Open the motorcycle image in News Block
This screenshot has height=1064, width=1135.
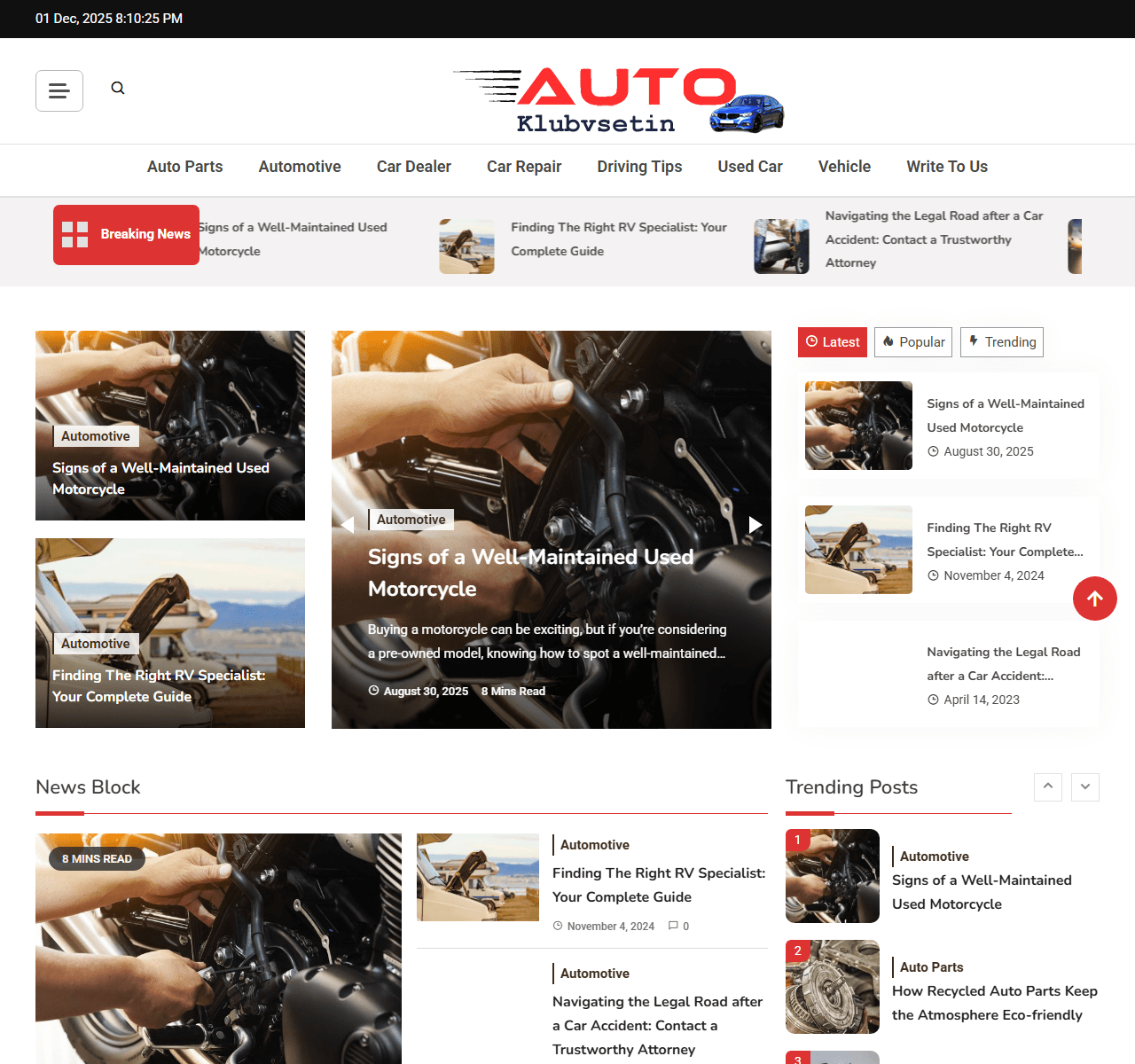[218, 949]
